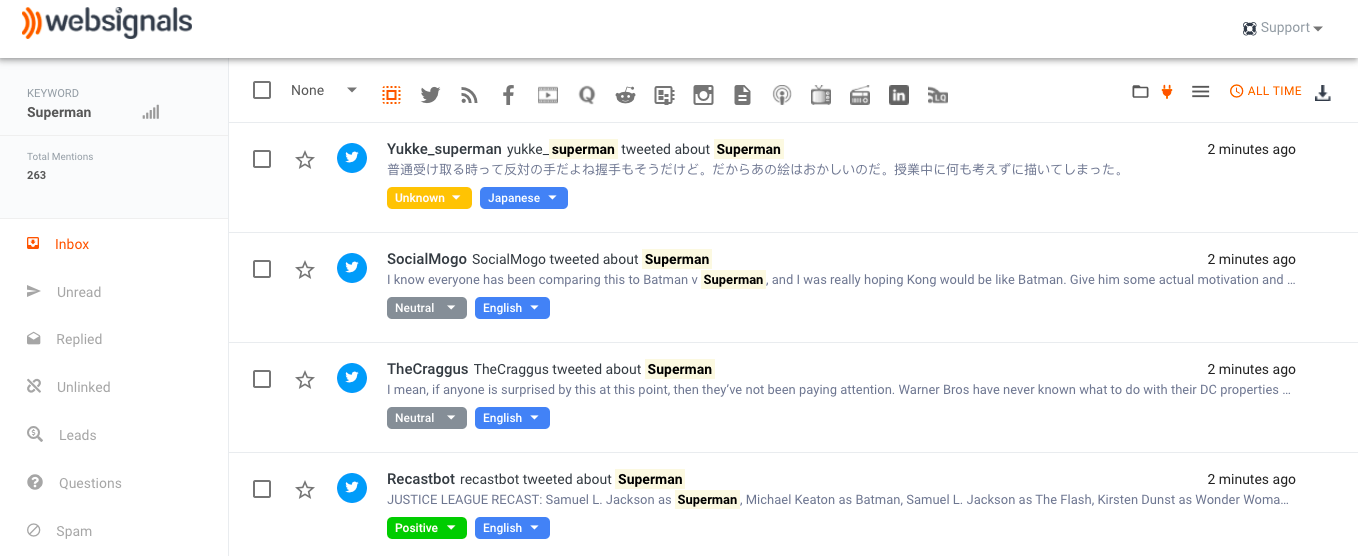Star the Yukke_superman mention
1358x556 pixels.
point(305,160)
